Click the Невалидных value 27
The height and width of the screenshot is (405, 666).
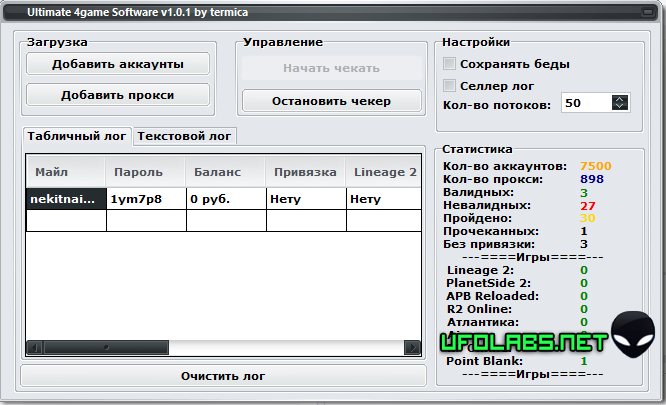click(x=588, y=206)
